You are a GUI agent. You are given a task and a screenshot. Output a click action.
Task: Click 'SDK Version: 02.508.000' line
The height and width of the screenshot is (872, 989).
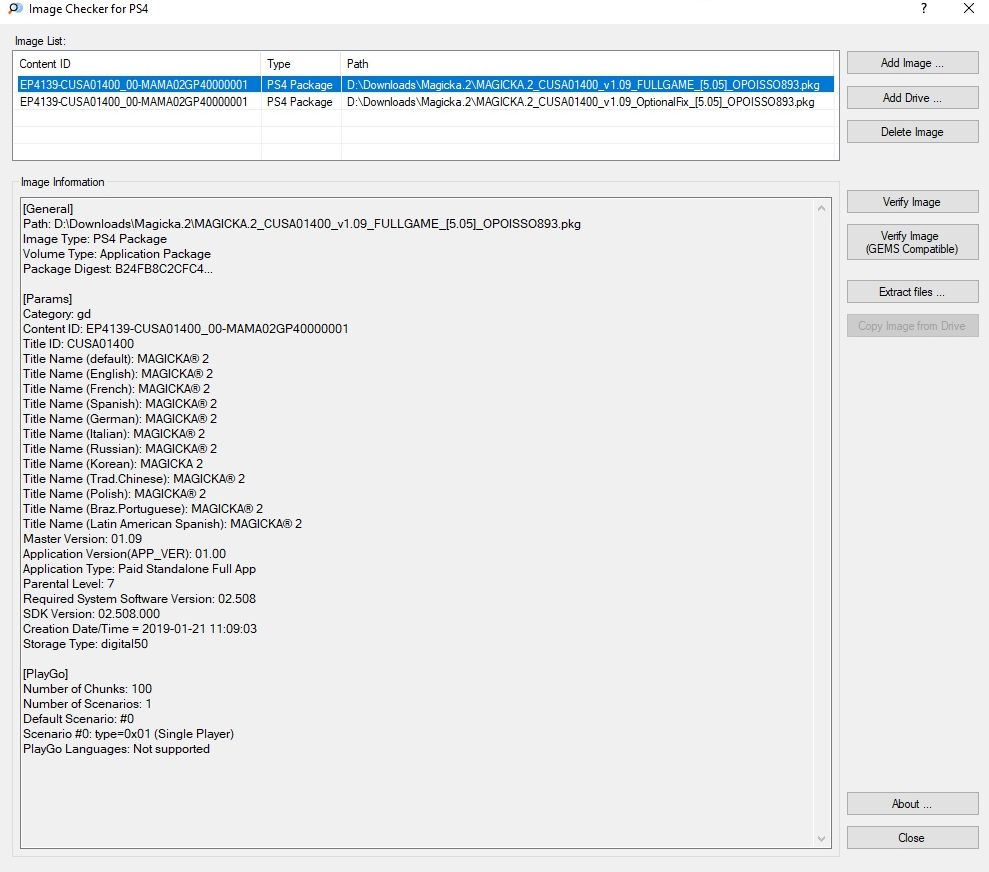pos(91,613)
